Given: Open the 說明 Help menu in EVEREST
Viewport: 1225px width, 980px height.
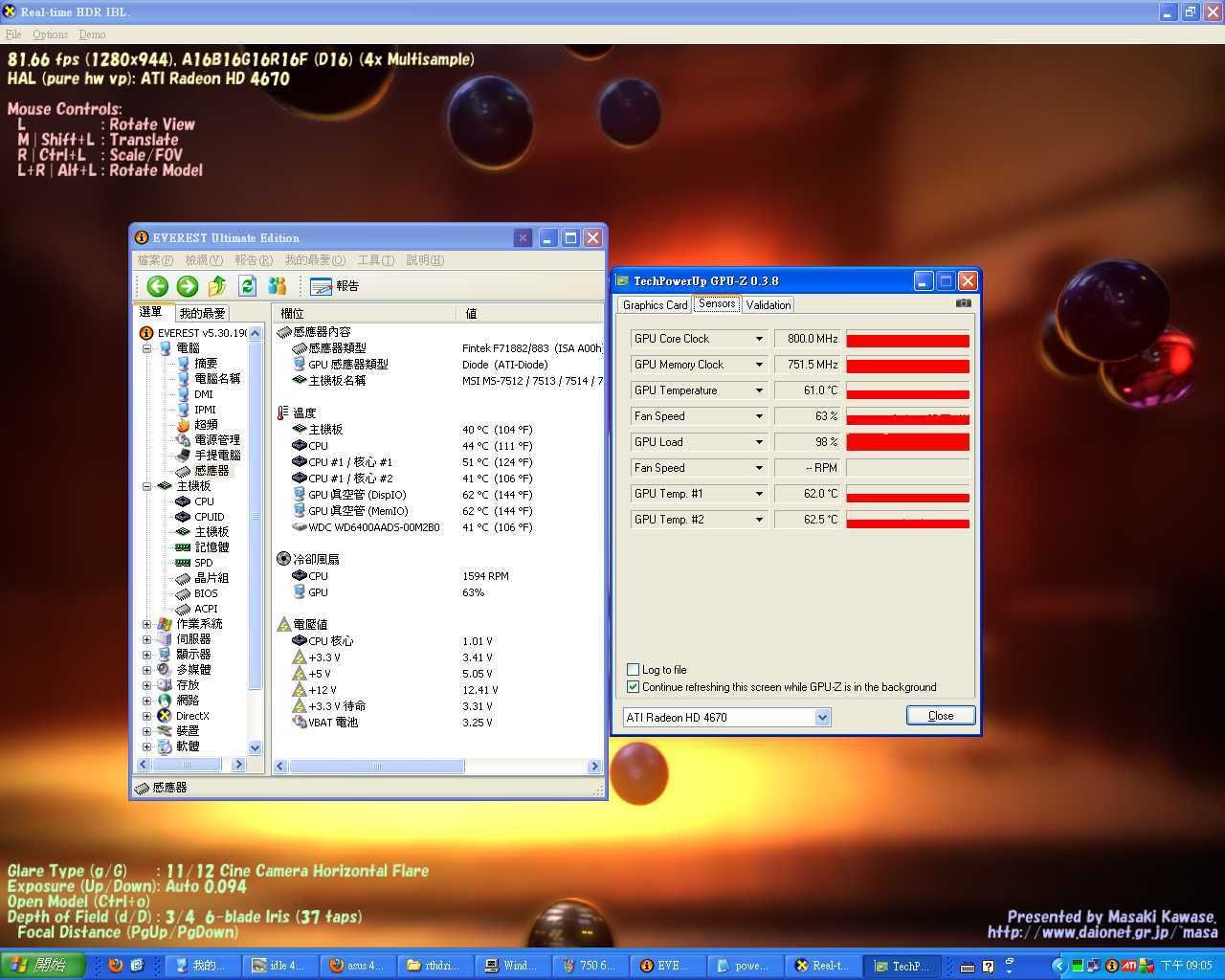Looking at the screenshot, I should 425,260.
